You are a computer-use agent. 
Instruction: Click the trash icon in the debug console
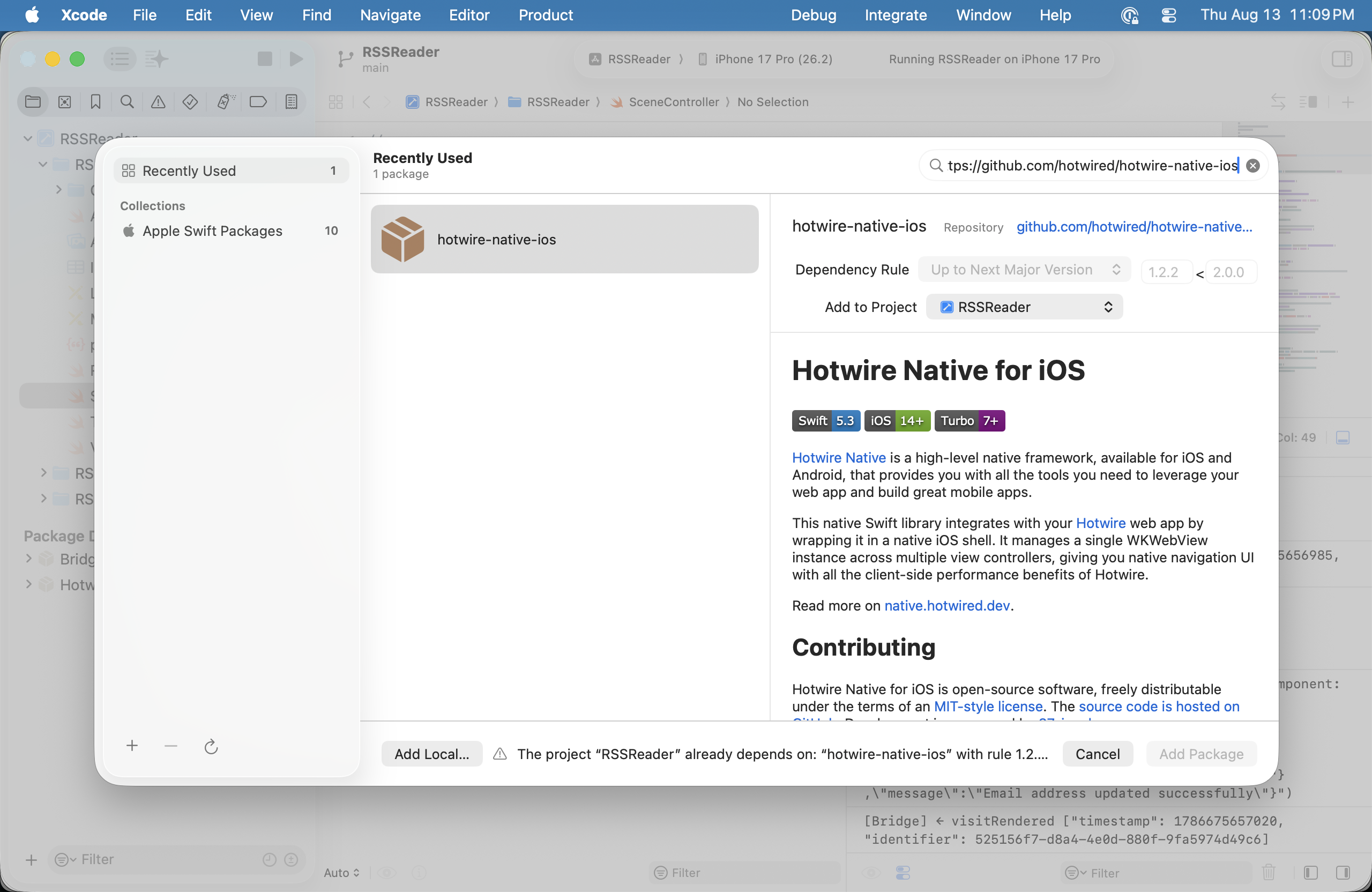[1269, 872]
